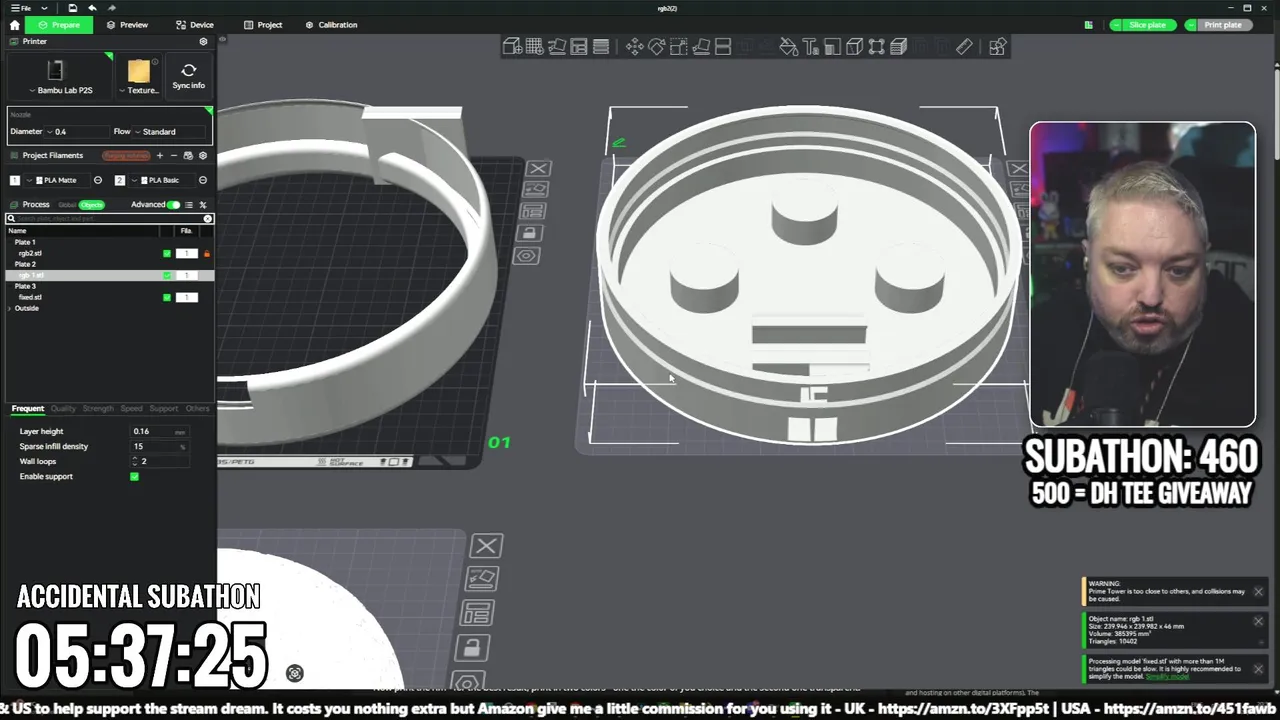Select the Scale tool icon
This screenshot has height=720, width=1280.
point(679,46)
